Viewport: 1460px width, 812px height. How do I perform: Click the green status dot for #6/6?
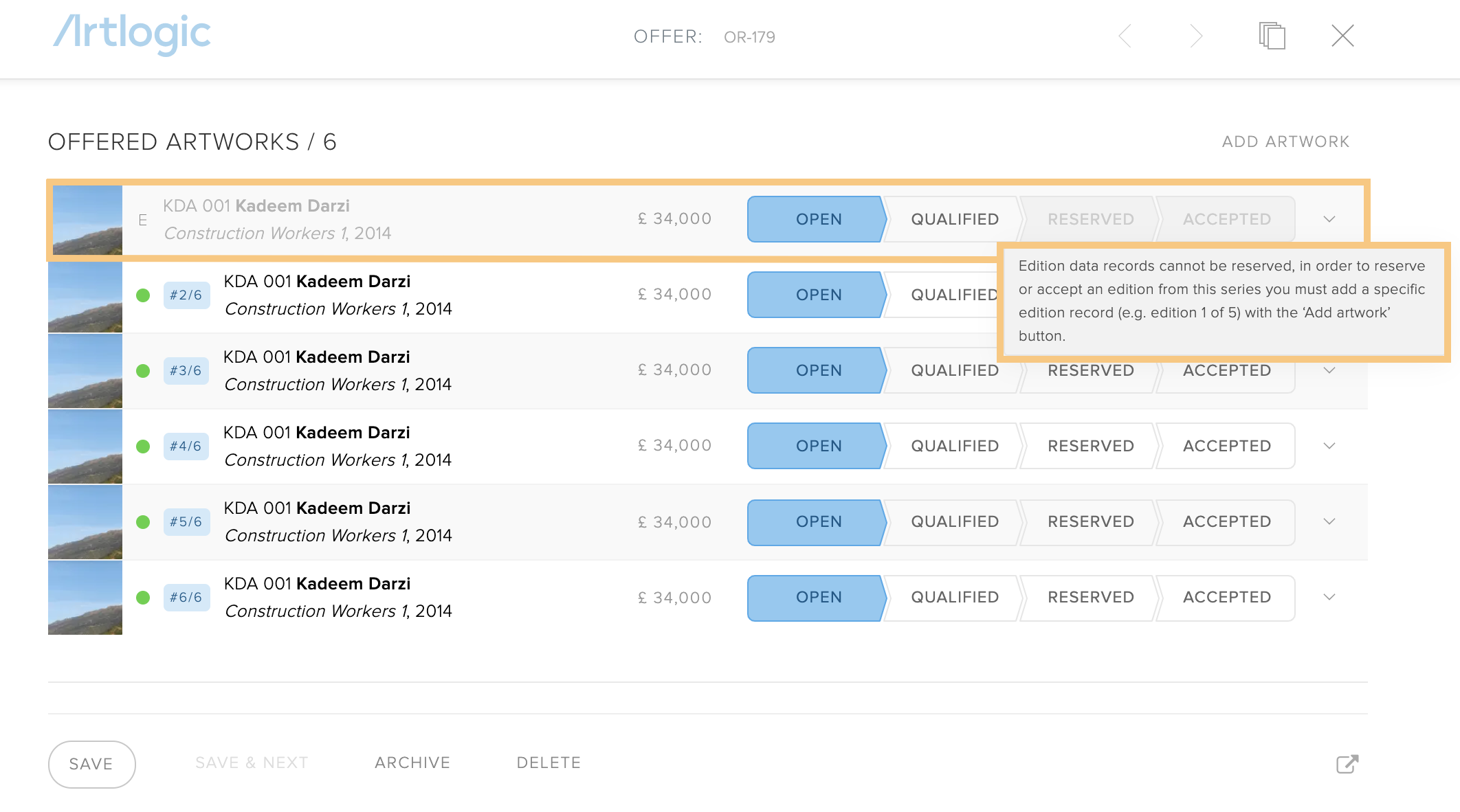point(143,598)
